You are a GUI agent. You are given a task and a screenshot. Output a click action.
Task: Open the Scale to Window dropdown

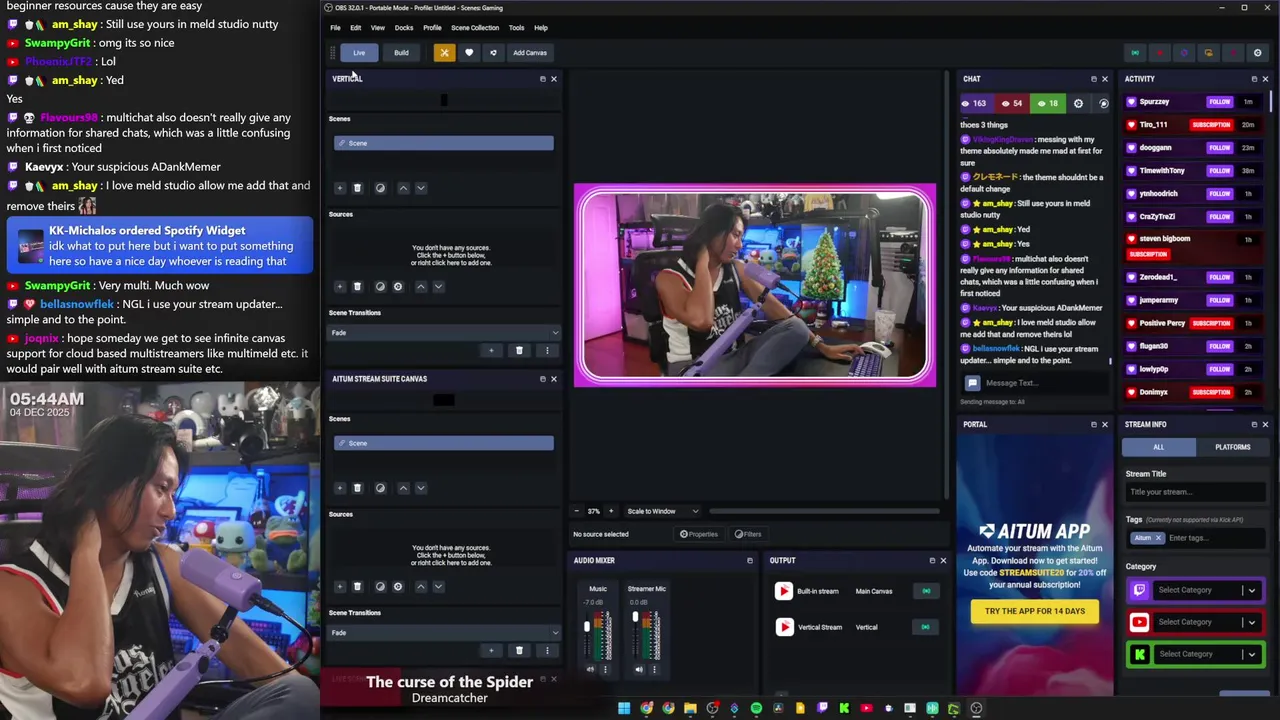tap(663, 511)
